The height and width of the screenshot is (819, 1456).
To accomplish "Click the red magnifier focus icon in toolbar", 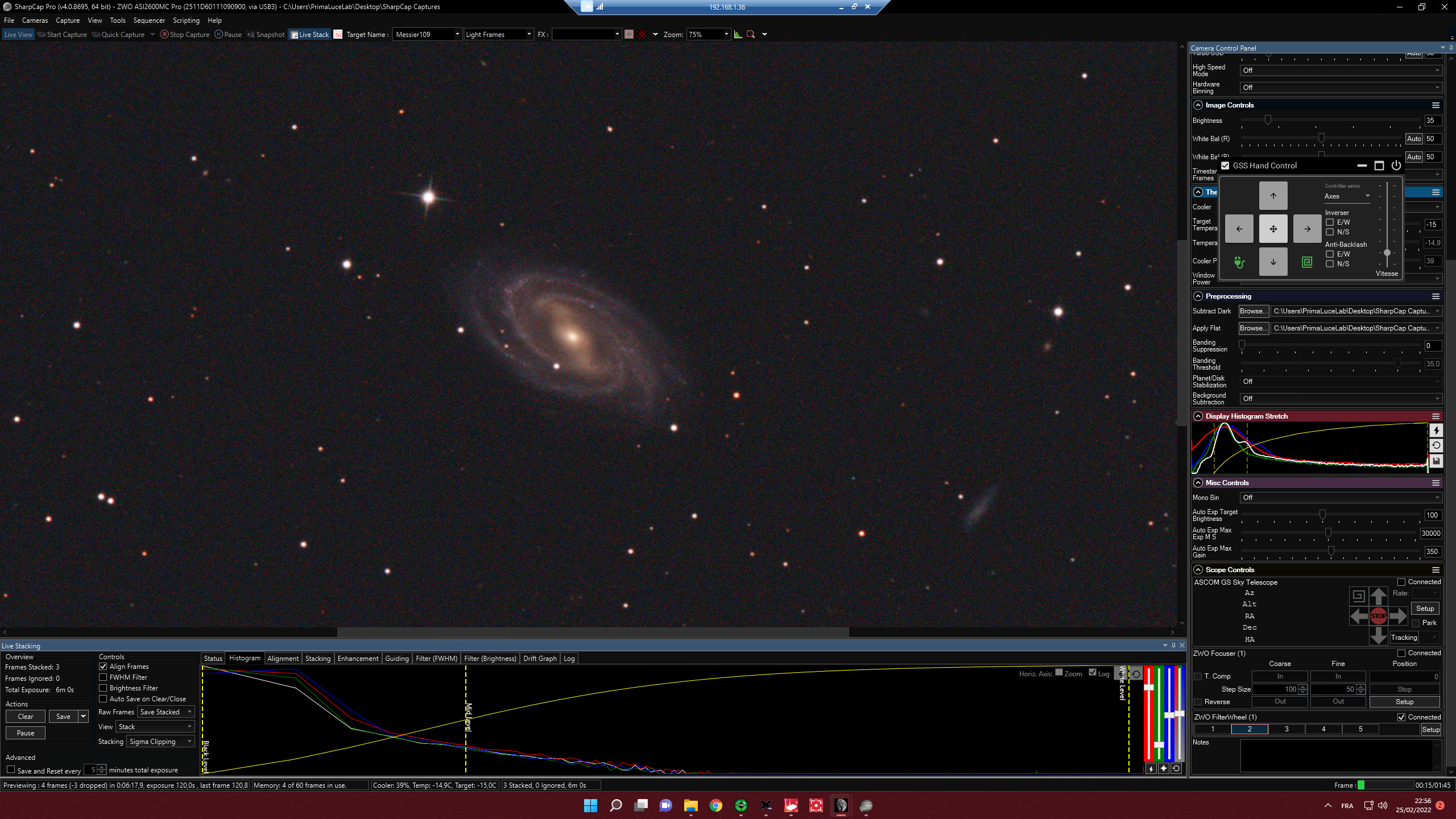I will click(751, 34).
